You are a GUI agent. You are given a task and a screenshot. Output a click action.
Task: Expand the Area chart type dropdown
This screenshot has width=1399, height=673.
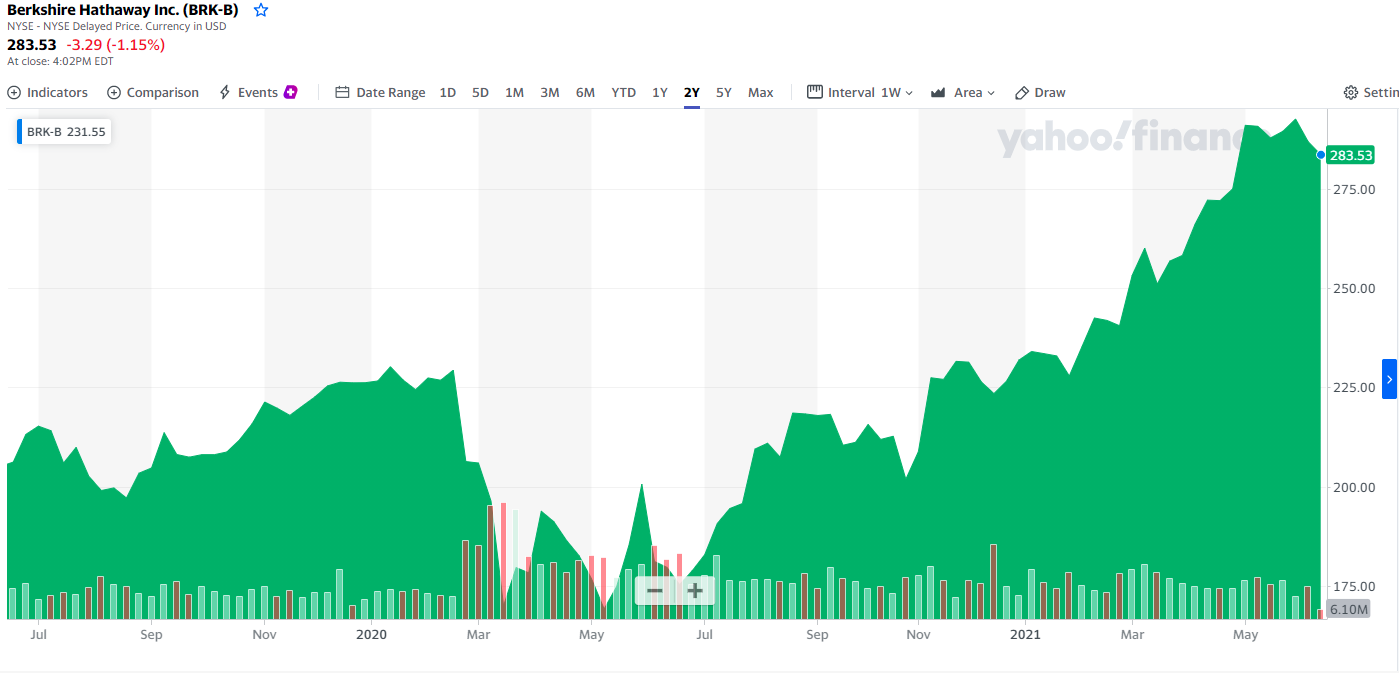963,92
